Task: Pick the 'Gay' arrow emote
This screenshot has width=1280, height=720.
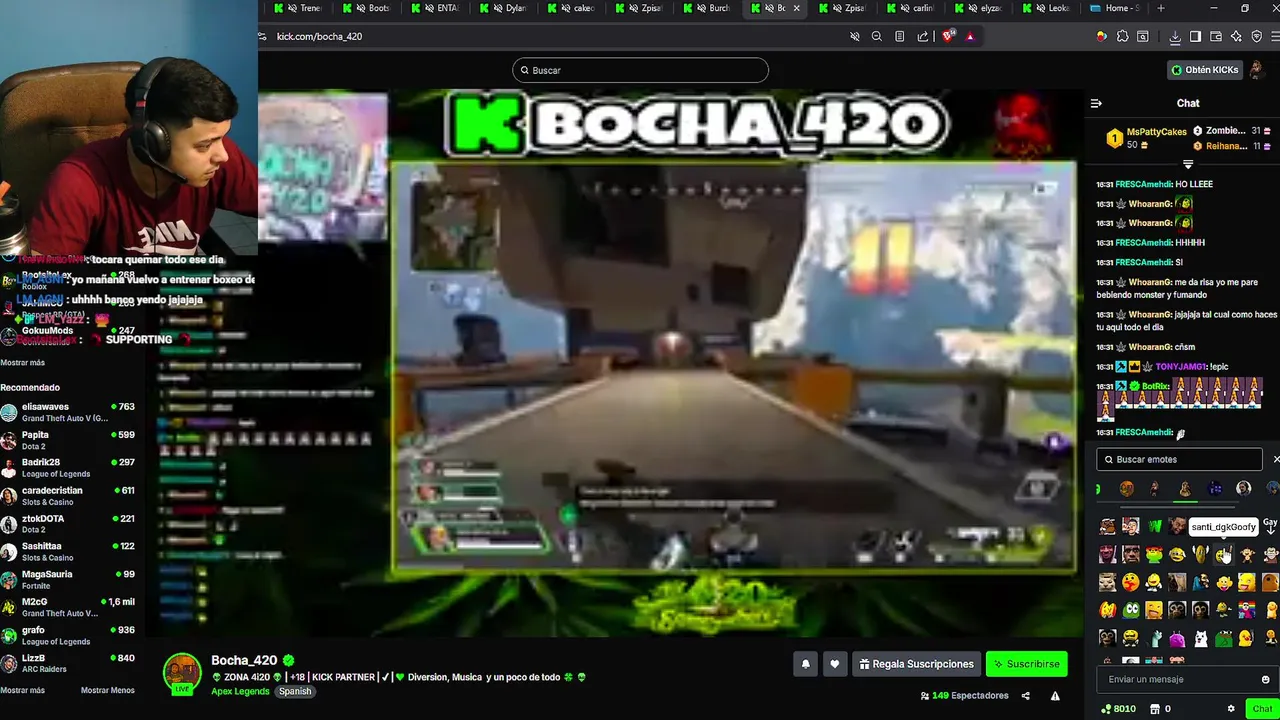Action: click(1270, 526)
